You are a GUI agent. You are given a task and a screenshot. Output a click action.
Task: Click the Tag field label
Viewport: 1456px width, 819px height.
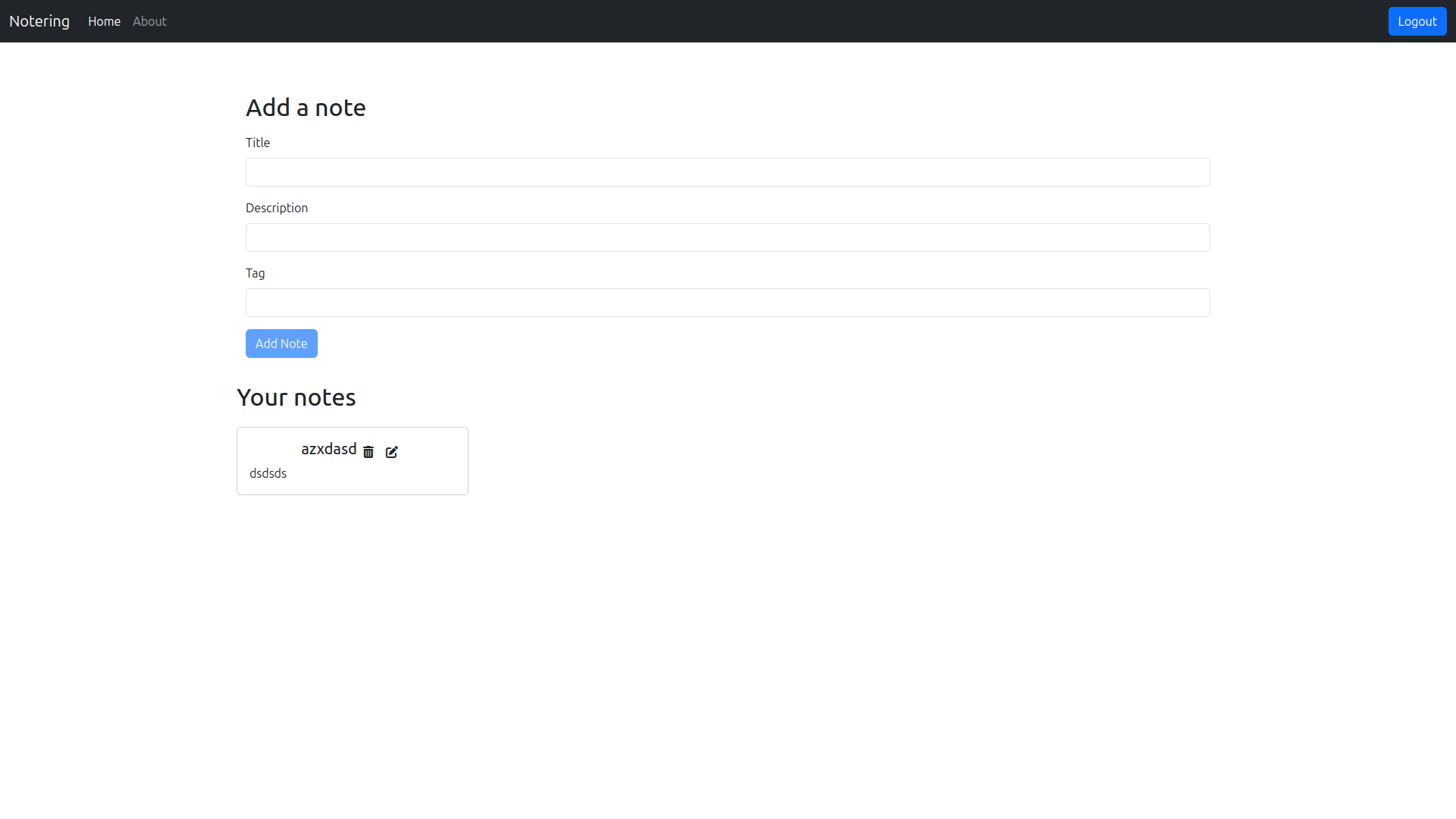[x=256, y=273]
